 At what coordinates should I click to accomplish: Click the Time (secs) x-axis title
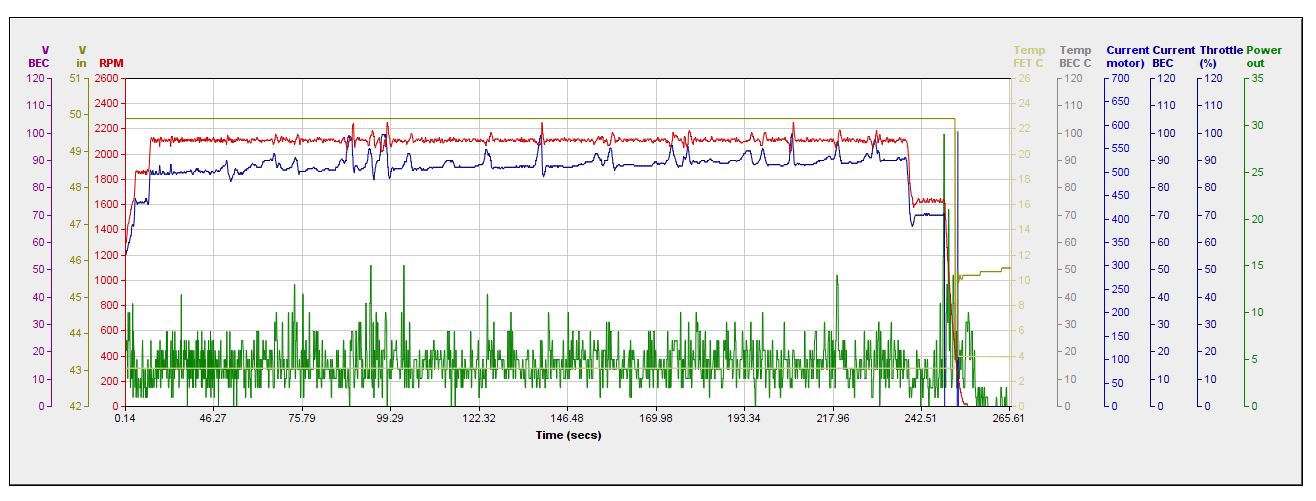pyautogui.click(x=567, y=435)
